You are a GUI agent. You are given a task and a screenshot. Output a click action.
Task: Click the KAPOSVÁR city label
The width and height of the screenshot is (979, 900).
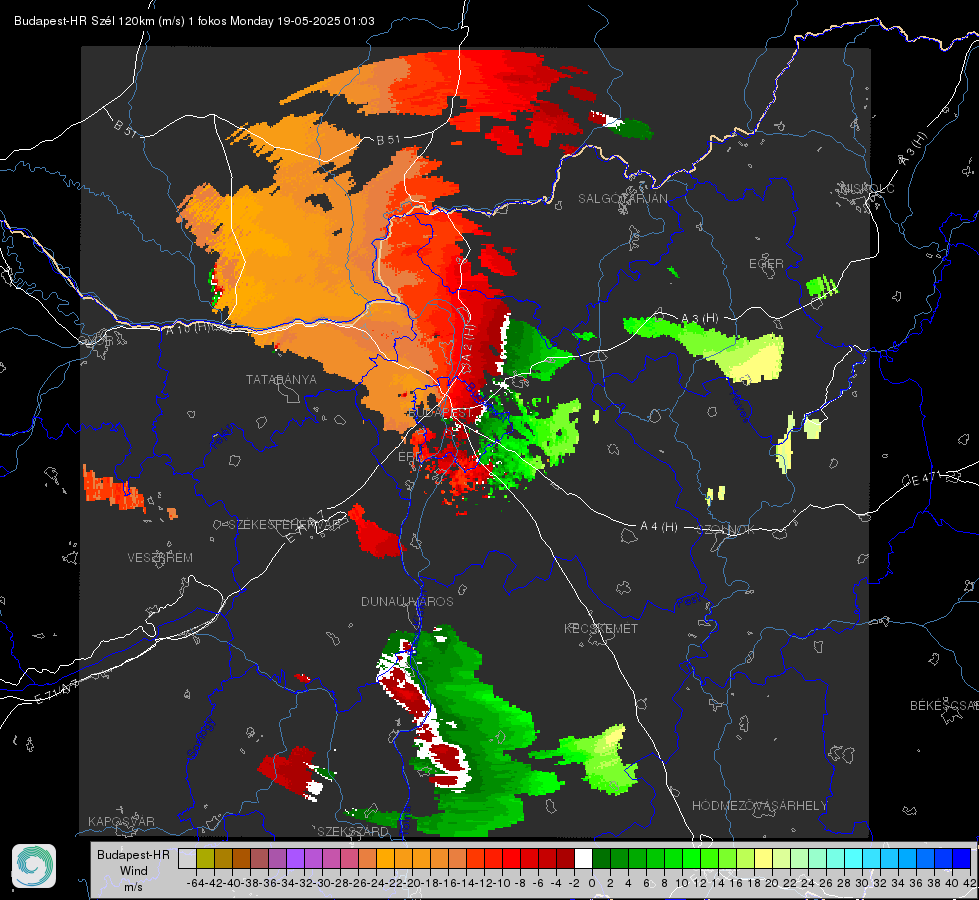(x=121, y=821)
